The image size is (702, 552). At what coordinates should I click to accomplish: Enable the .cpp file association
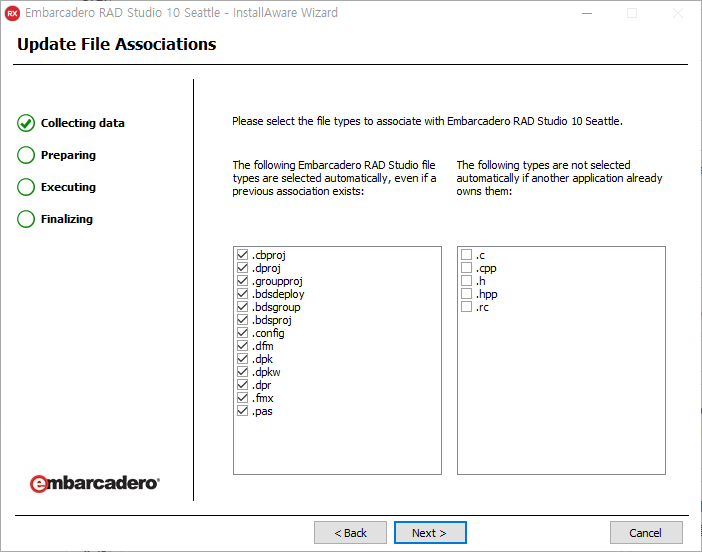tap(466, 269)
